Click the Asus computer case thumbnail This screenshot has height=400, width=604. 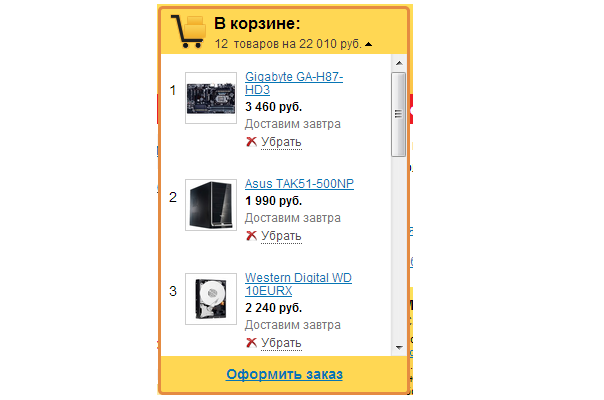[x=211, y=205]
